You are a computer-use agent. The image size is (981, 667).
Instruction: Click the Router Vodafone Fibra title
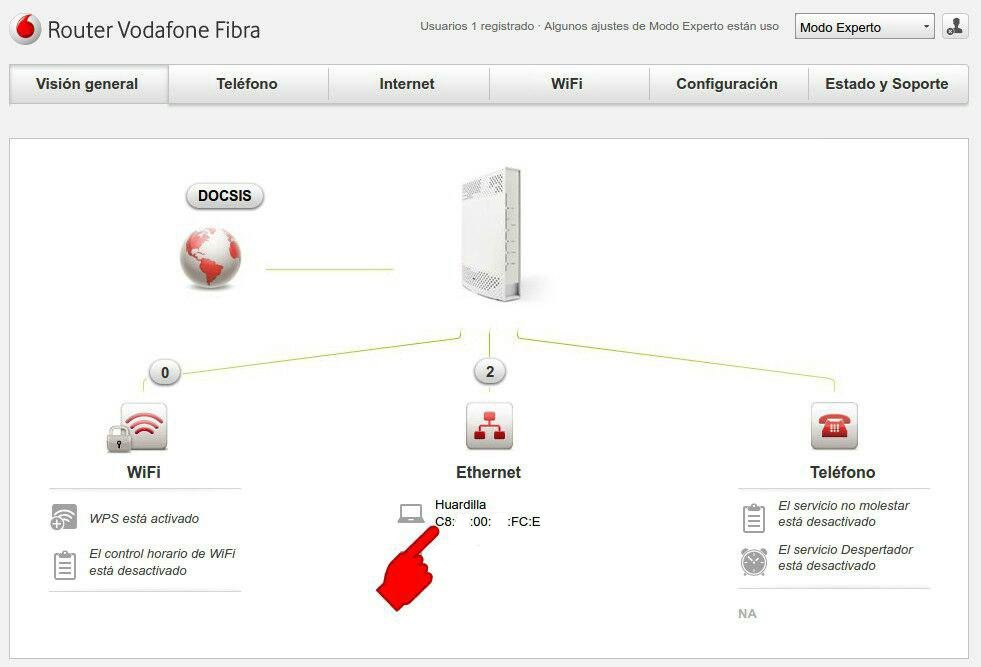pyautogui.click(x=154, y=30)
